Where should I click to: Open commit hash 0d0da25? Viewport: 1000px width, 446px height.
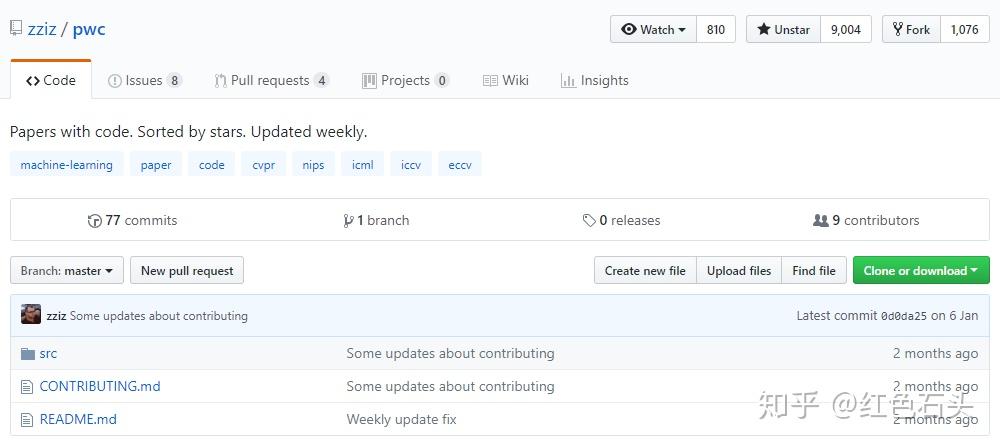pyautogui.click(x=904, y=316)
